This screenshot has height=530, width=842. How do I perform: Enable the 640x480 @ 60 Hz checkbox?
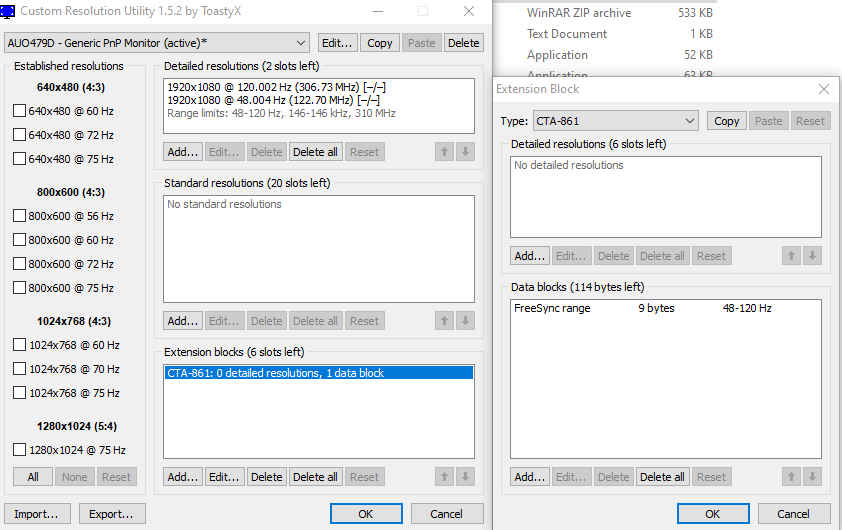pos(19,111)
